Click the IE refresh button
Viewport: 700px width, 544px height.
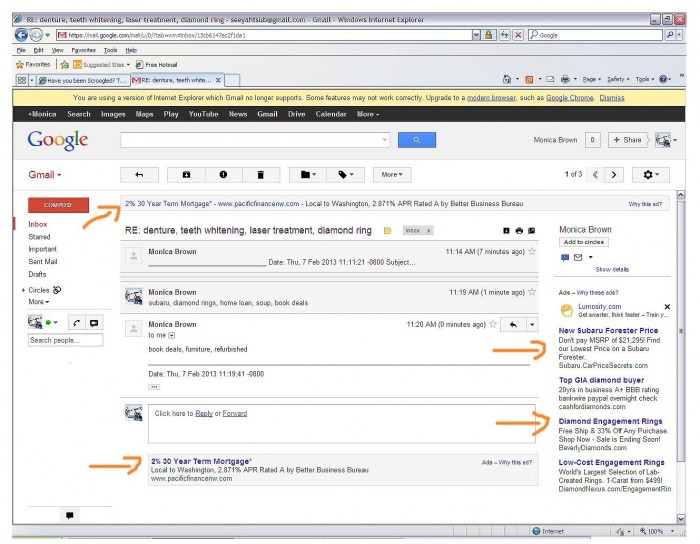coord(504,35)
